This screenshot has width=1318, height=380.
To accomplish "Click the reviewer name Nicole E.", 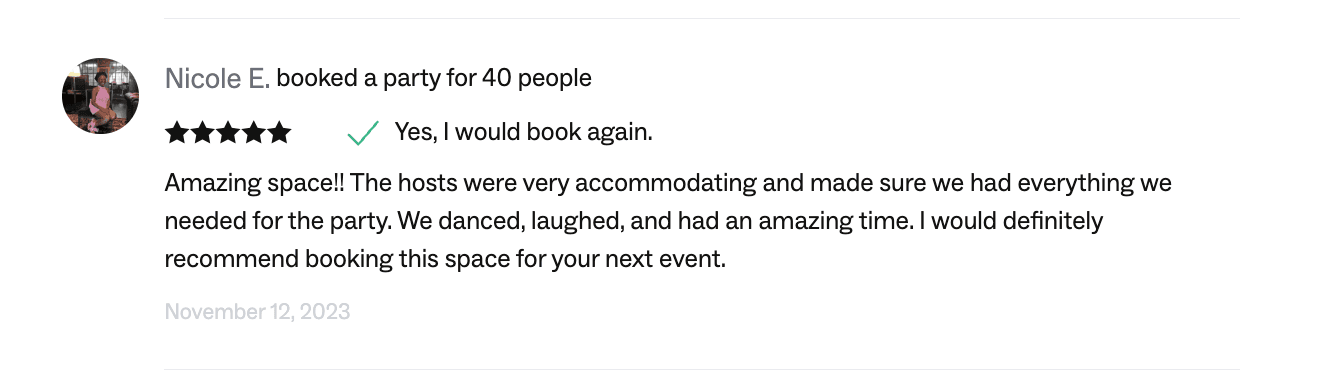I will (x=217, y=78).
